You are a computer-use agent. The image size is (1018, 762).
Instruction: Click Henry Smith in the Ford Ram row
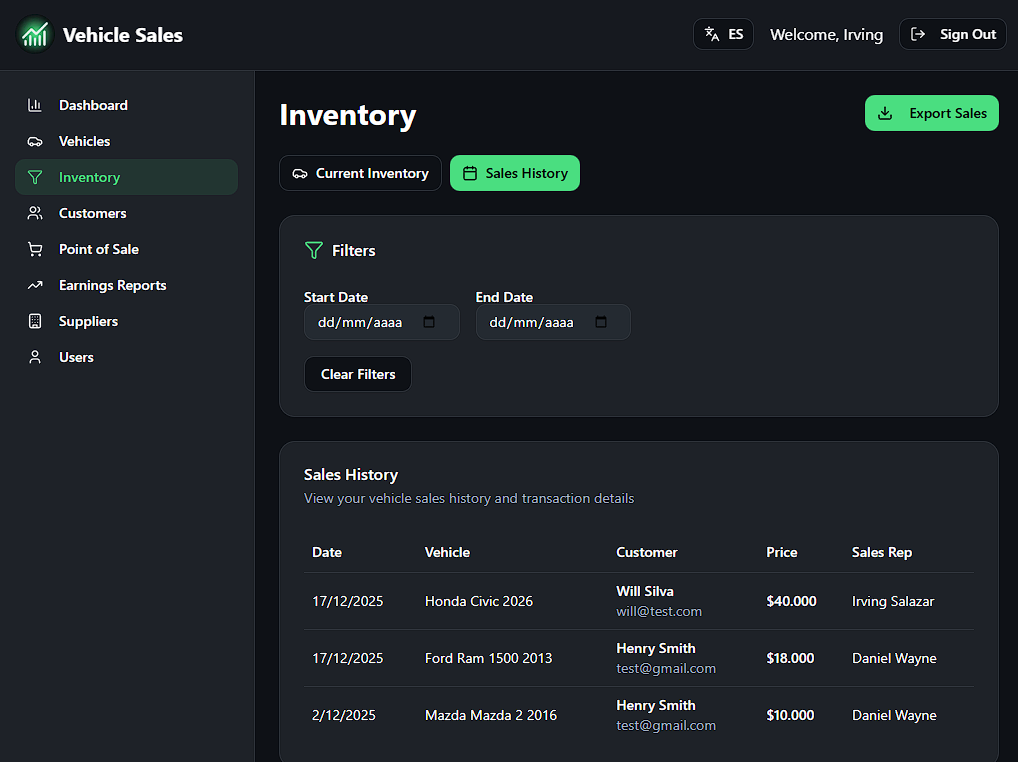point(656,648)
